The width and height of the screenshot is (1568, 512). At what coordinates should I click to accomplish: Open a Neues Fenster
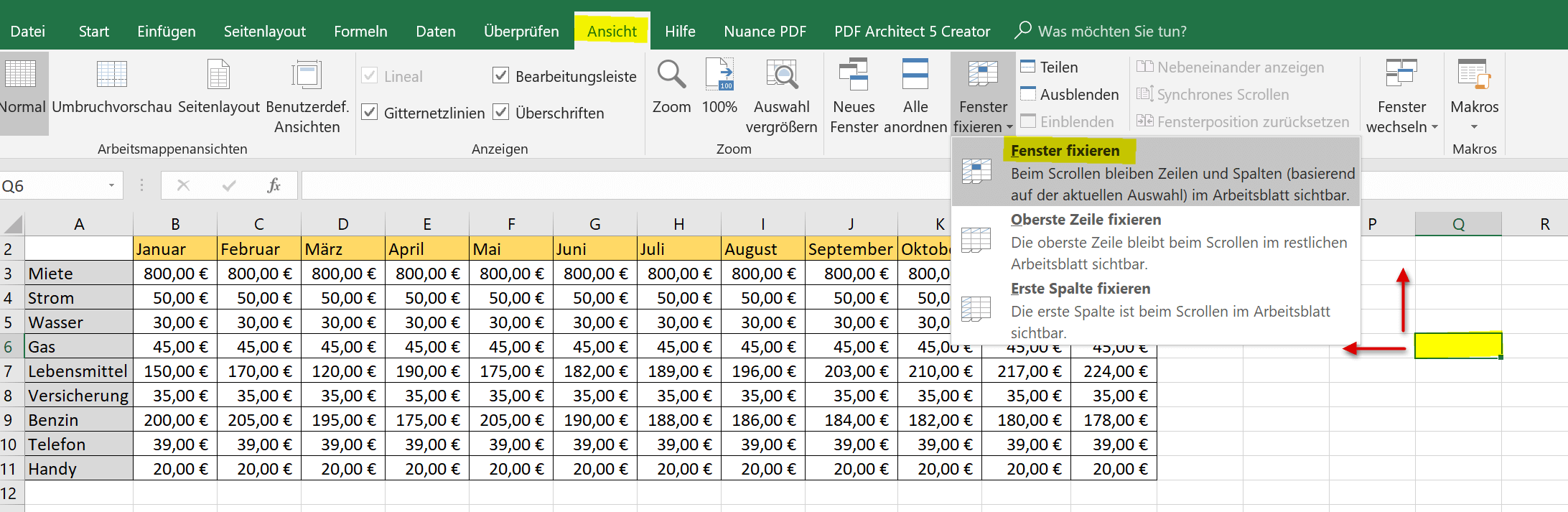point(854,96)
